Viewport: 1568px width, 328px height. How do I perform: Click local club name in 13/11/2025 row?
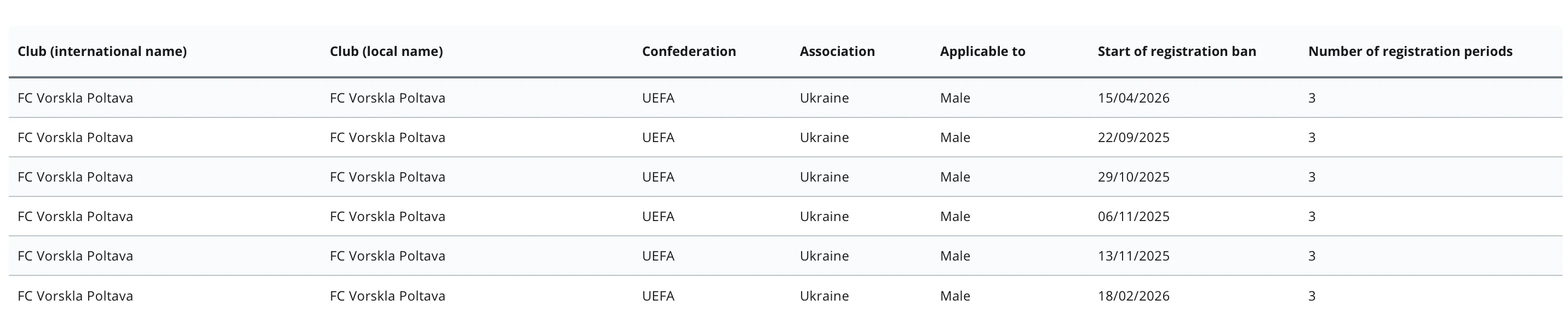point(387,256)
